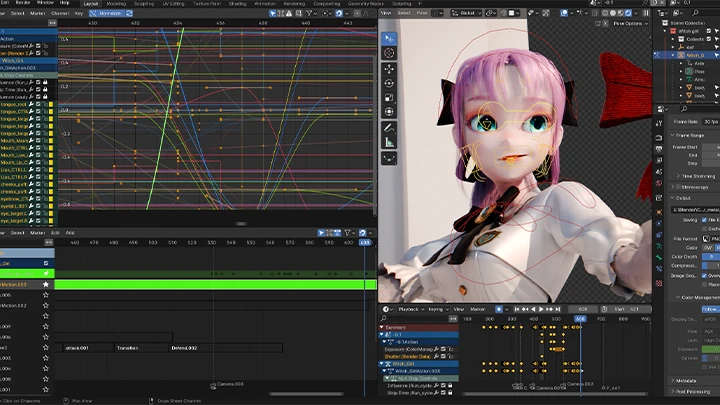
Task: Jump to the timeline end frame
Action: (x=557, y=309)
